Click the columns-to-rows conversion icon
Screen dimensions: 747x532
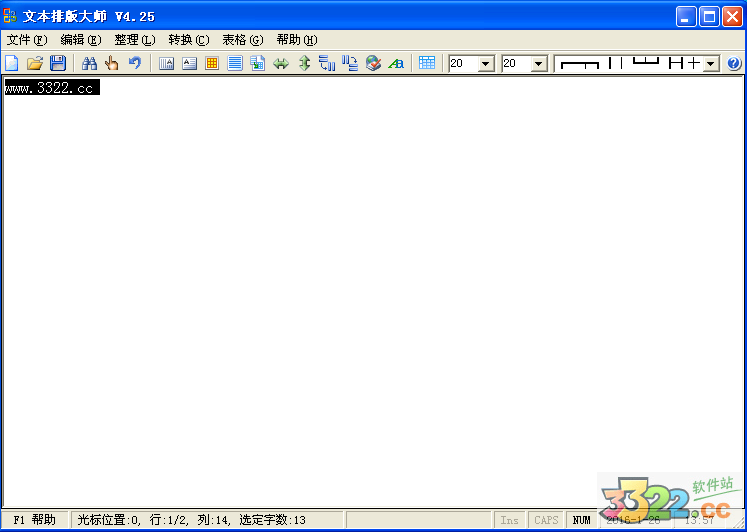(x=350, y=63)
